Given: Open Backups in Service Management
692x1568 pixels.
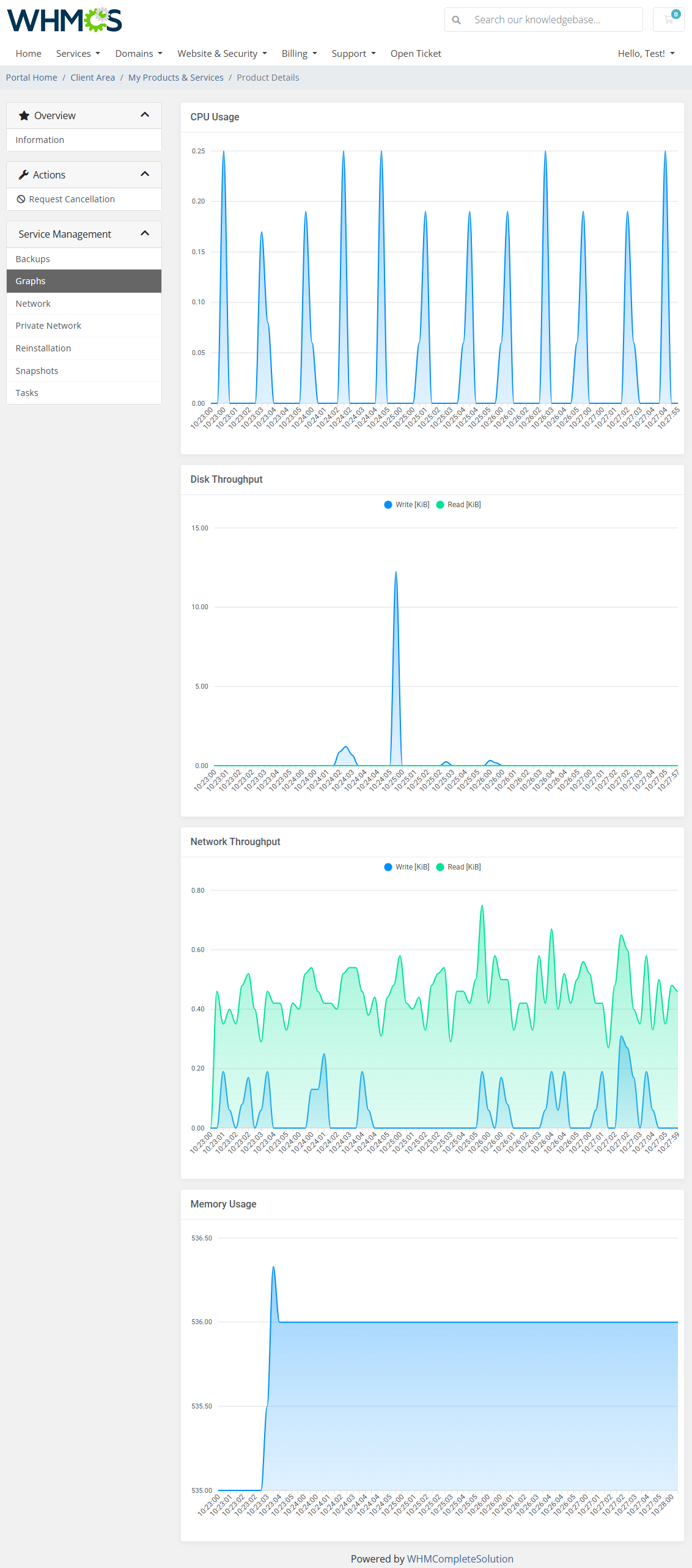Looking at the screenshot, I should tap(33, 259).
